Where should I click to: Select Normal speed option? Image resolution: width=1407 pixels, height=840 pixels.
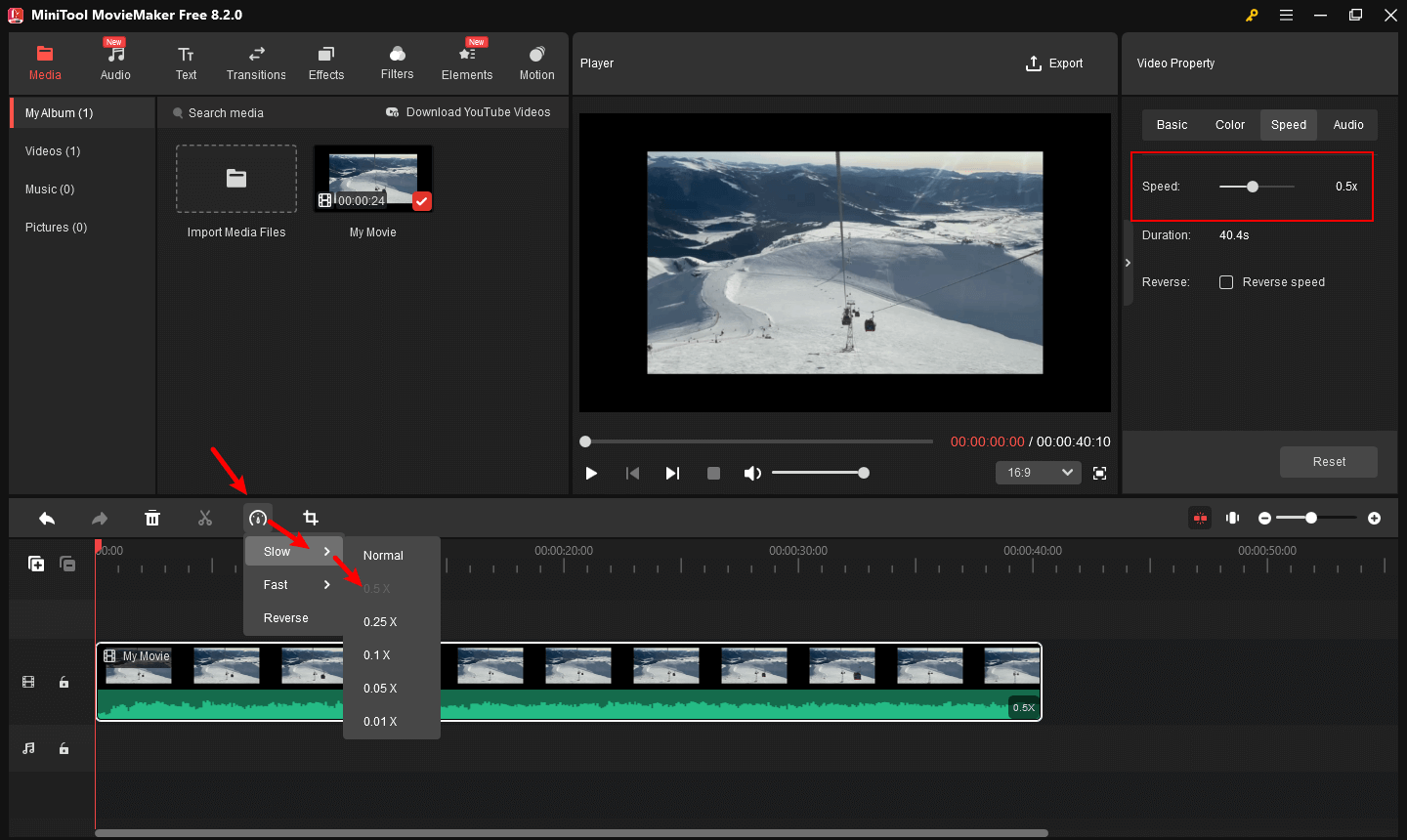tap(392, 556)
